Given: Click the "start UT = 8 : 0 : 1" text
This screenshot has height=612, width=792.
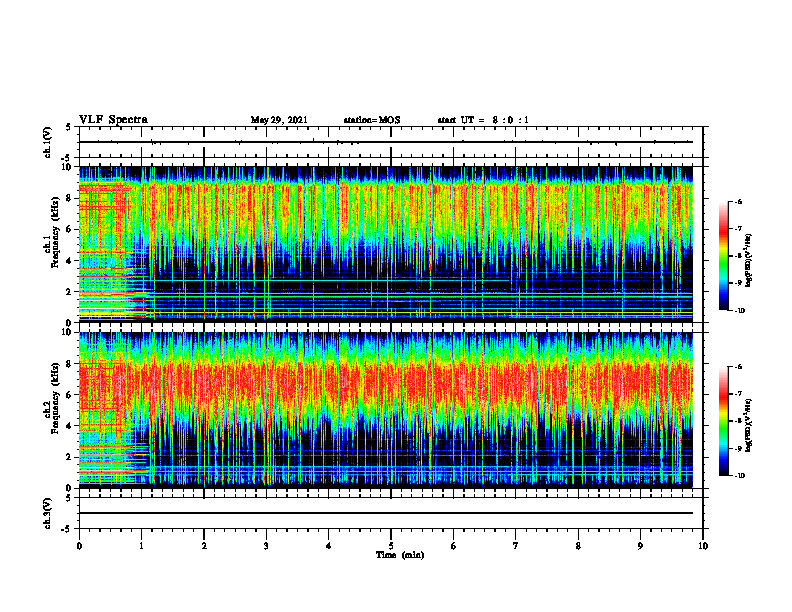Looking at the screenshot, I should [483, 120].
